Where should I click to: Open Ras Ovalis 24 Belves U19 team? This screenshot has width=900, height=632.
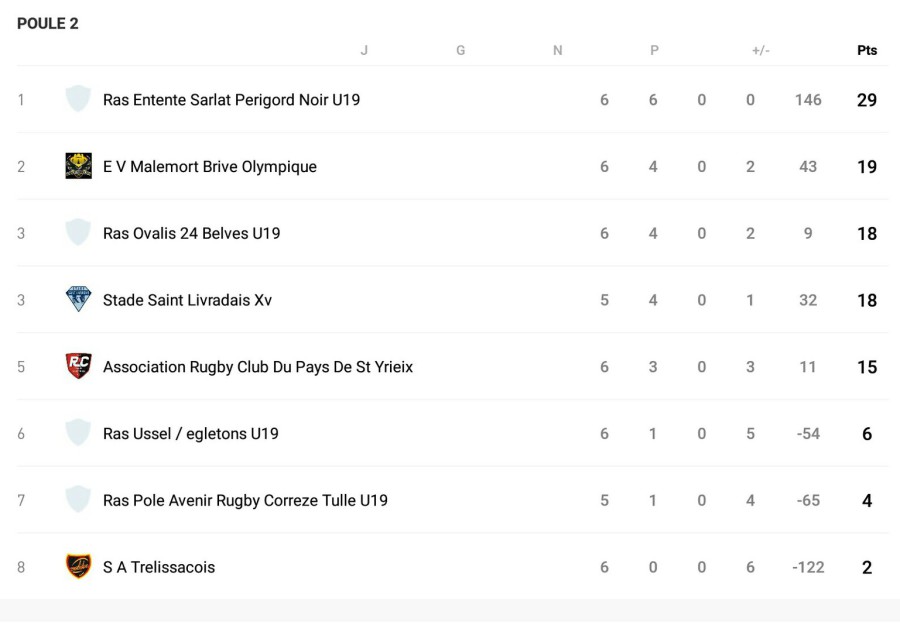pyautogui.click(x=192, y=234)
